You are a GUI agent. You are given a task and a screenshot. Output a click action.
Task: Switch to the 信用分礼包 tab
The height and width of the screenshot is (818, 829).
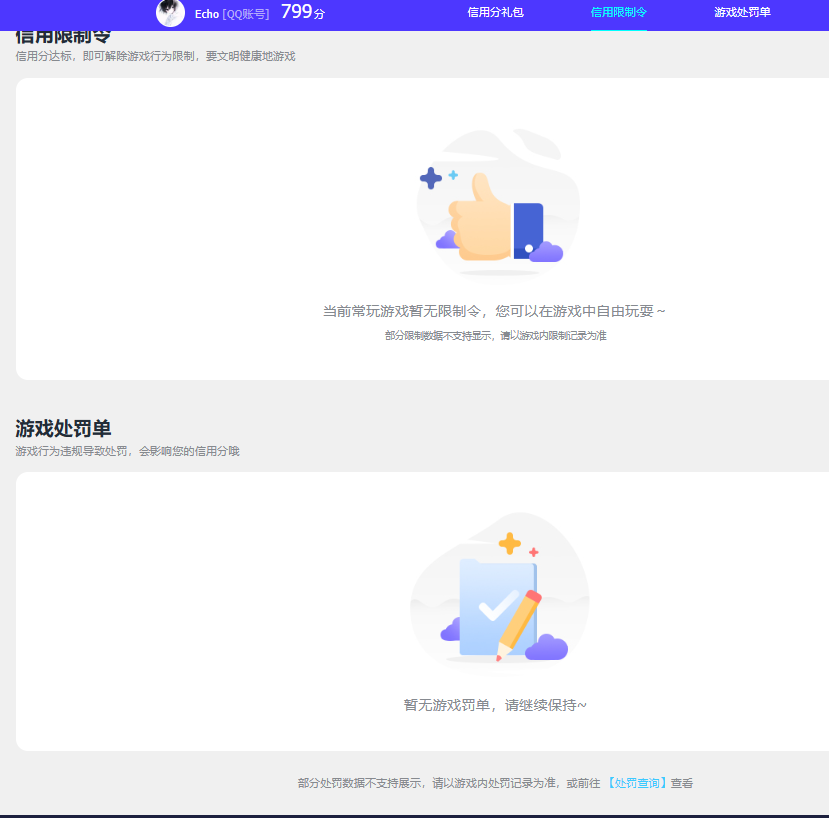[495, 14]
